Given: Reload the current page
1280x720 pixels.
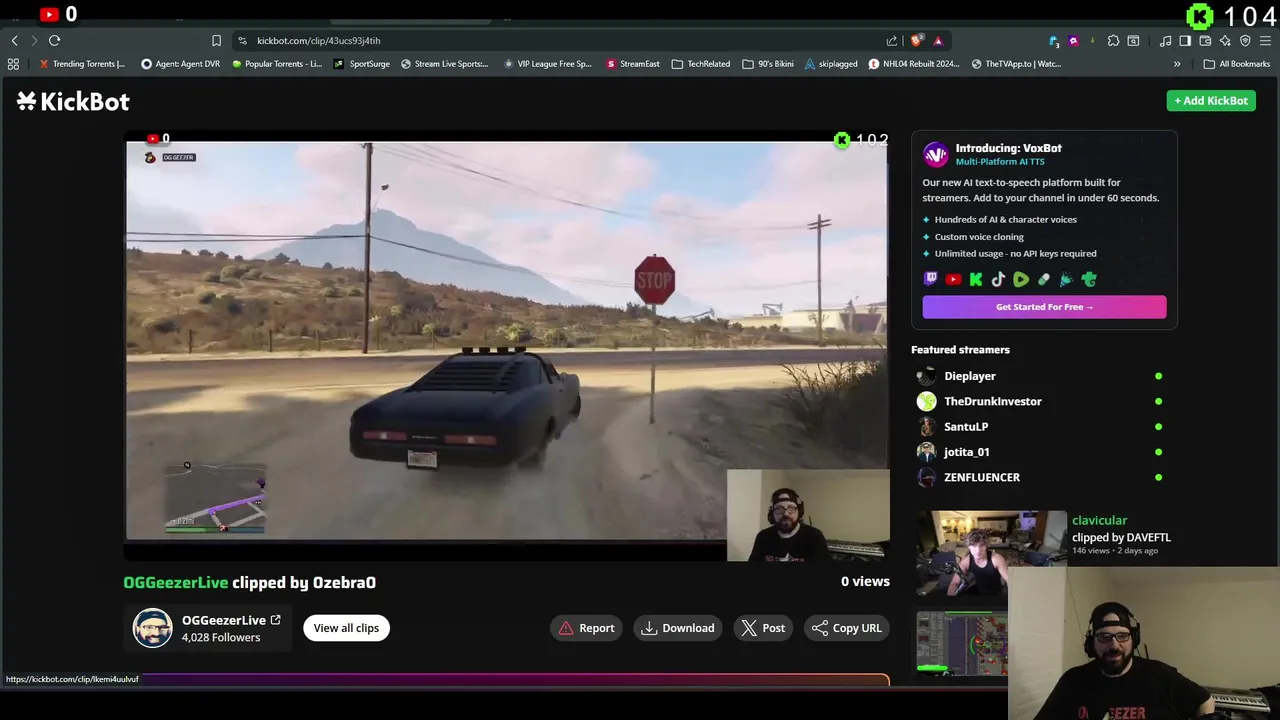Looking at the screenshot, I should click(54, 41).
